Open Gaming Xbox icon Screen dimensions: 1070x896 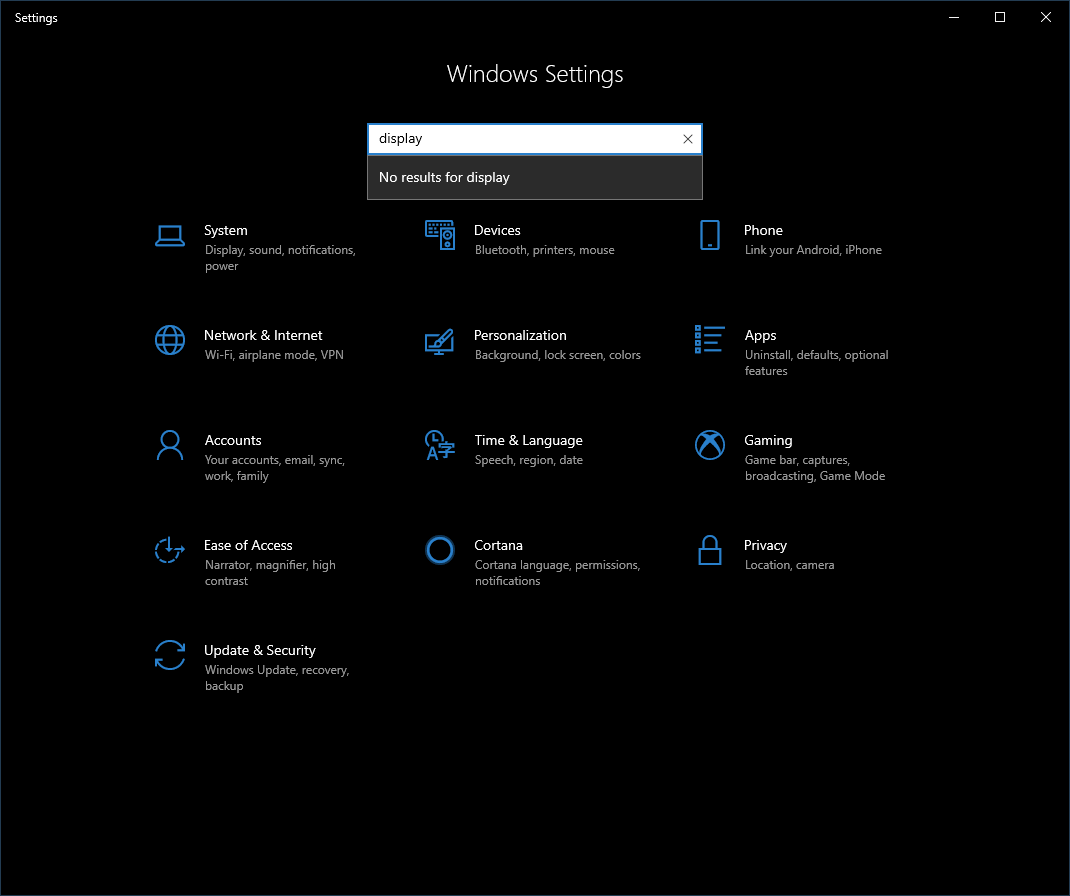coord(710,445)
